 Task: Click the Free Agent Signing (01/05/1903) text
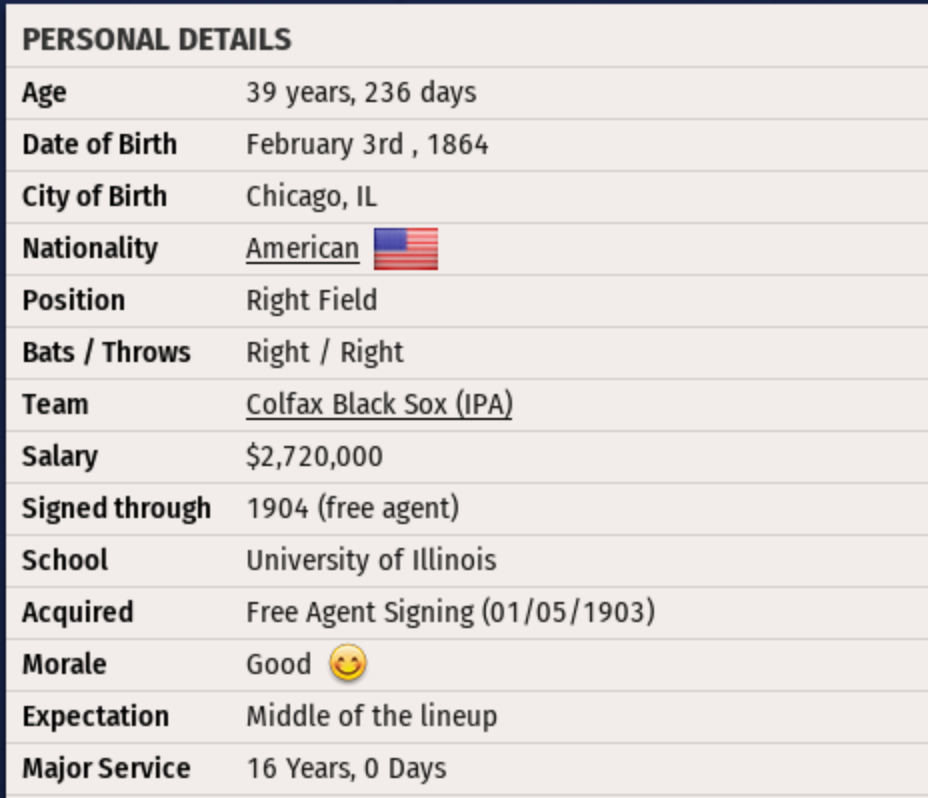450,612
